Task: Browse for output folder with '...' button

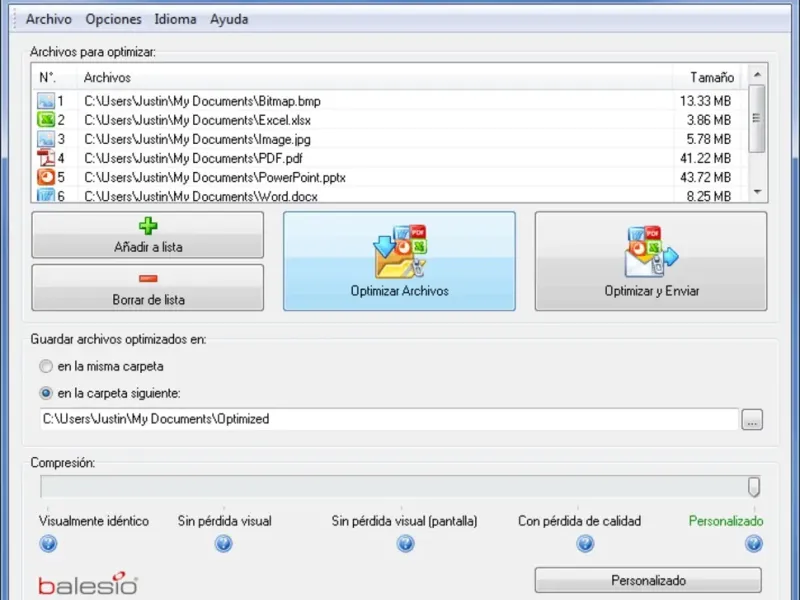Action: (x=752, y=419)
